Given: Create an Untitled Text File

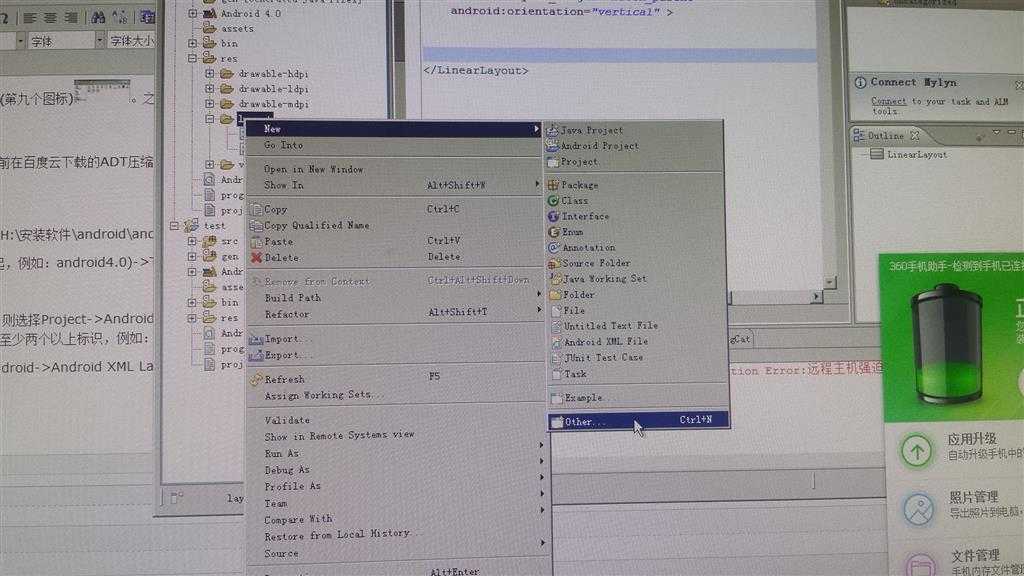Looking at the screenshot, I should (x=635, y=325).
